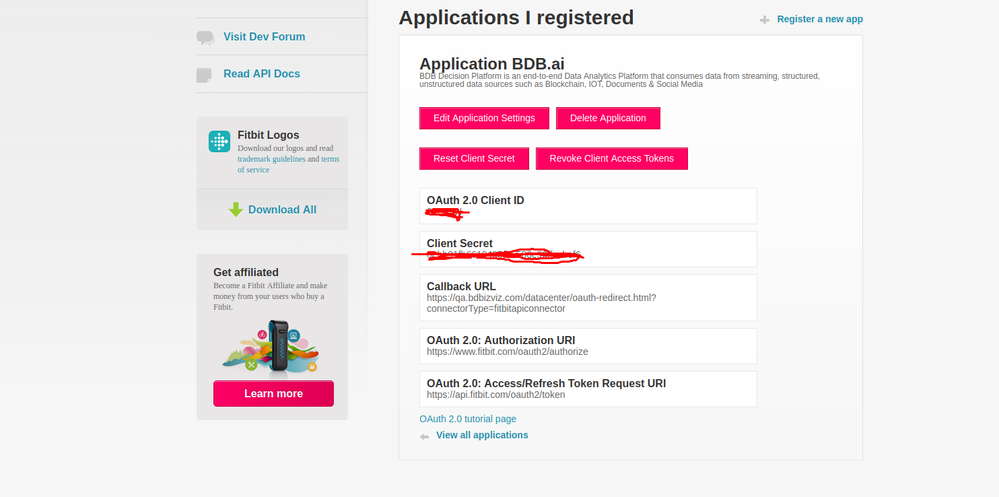This screenshot has height=497, width=999.
Task: Click Reset Client Secret button
Action: coord(474,159)
